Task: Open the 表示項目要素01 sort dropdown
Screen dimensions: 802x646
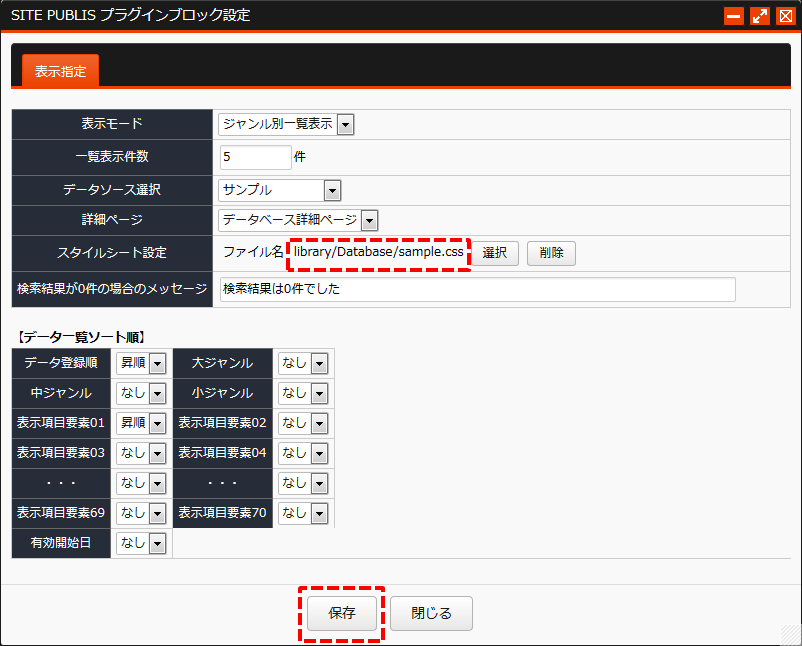Action: [x=141, y=424]
